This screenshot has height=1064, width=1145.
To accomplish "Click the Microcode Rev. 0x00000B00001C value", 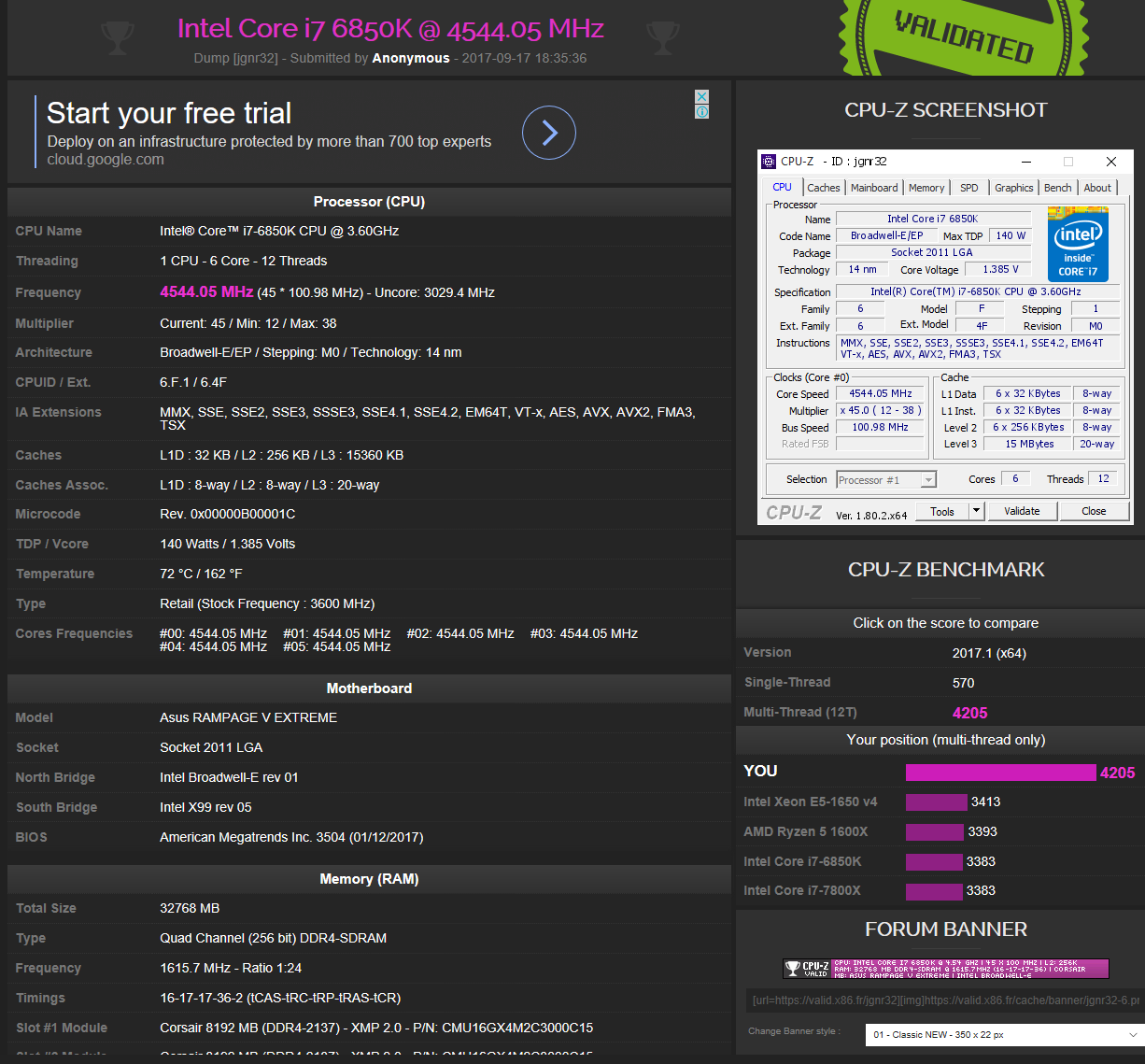I will tap(227, 514).
